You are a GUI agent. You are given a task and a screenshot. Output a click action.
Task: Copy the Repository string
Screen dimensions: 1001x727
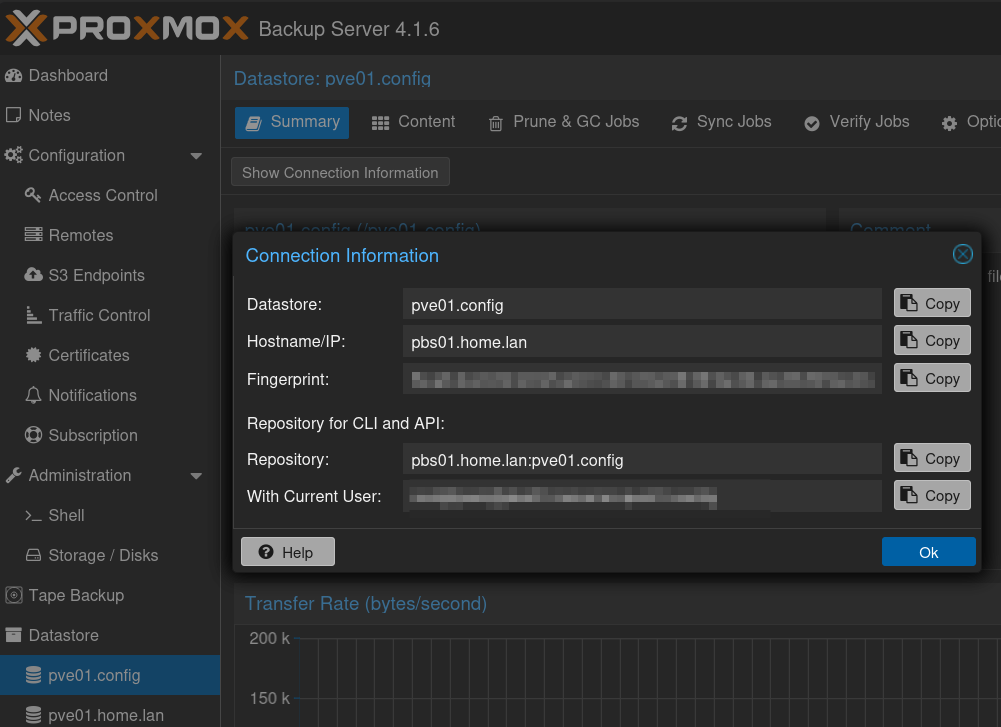tap(931, 458)
